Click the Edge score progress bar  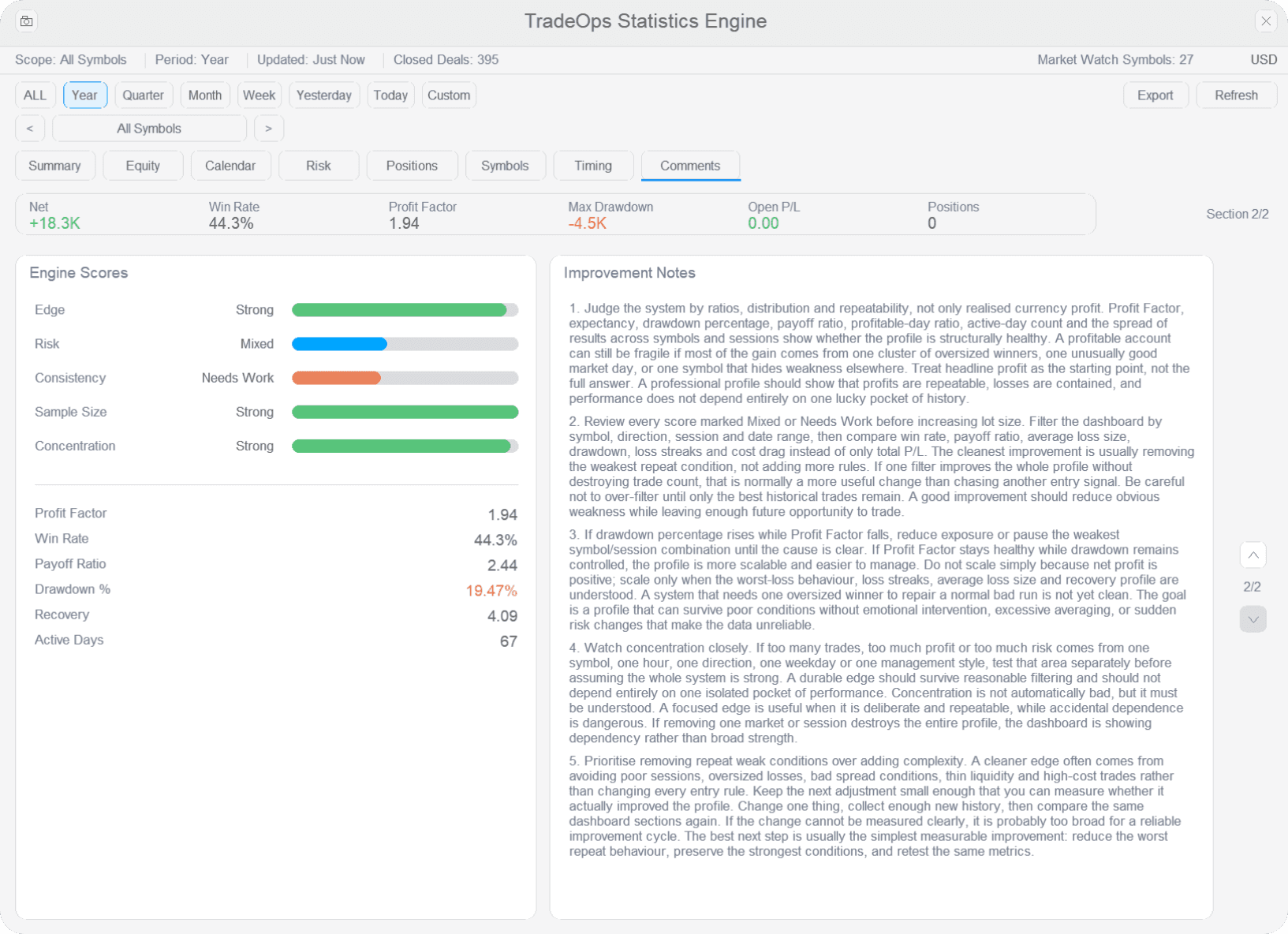(405, 310)
